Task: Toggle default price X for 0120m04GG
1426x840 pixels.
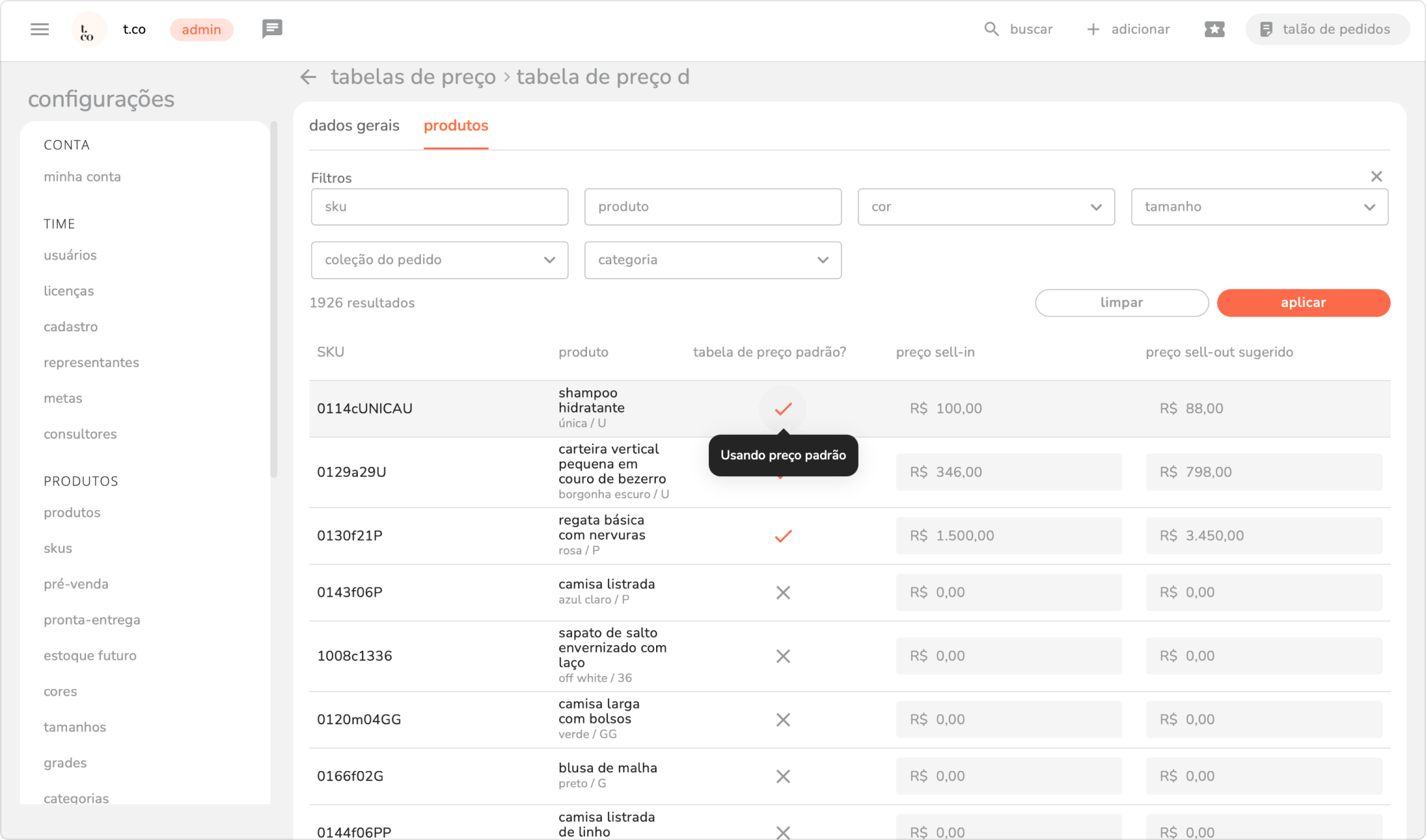Action: click(783, 719)
